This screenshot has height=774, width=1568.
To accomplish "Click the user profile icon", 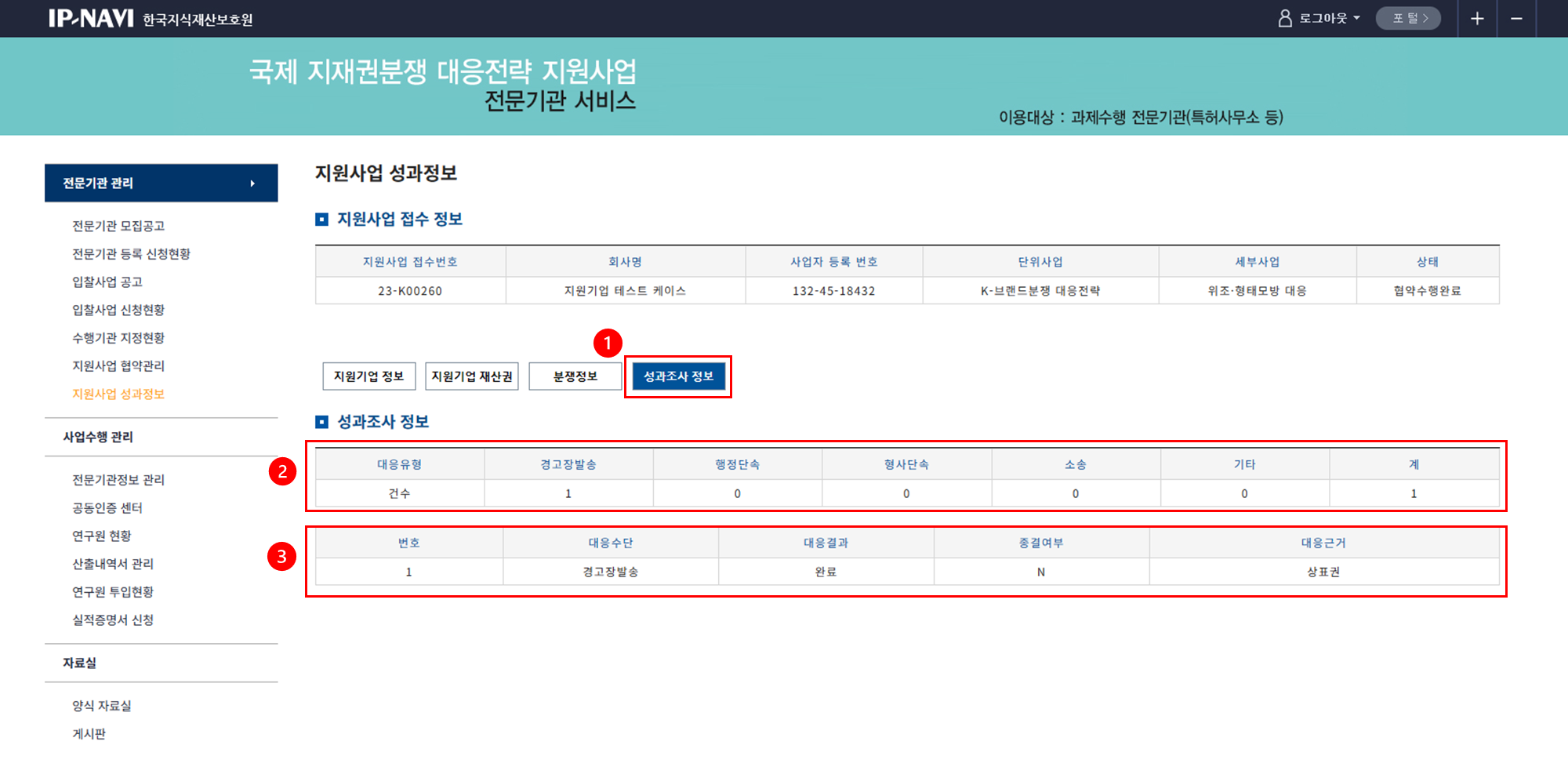I will click(x=1285, y=18).
